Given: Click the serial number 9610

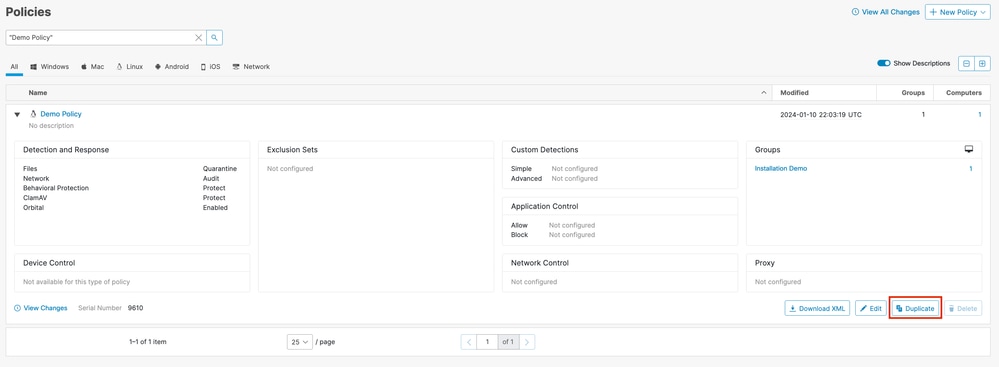Looking at the screenshot, I should pyautogui.click(x=135, y=308).
